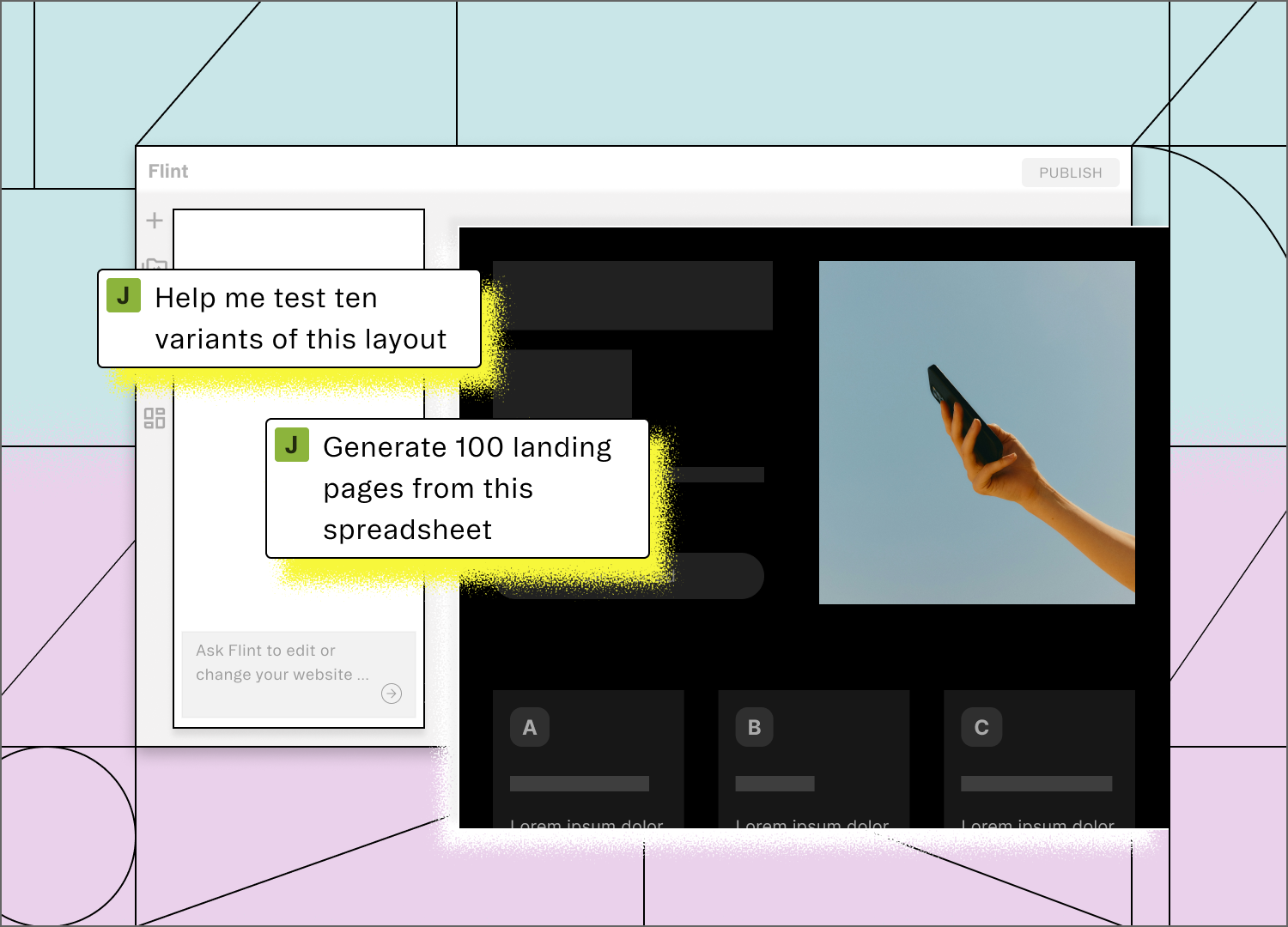
Task: Select the blank page thumbnail in sidebar
Action: (299, 240)
